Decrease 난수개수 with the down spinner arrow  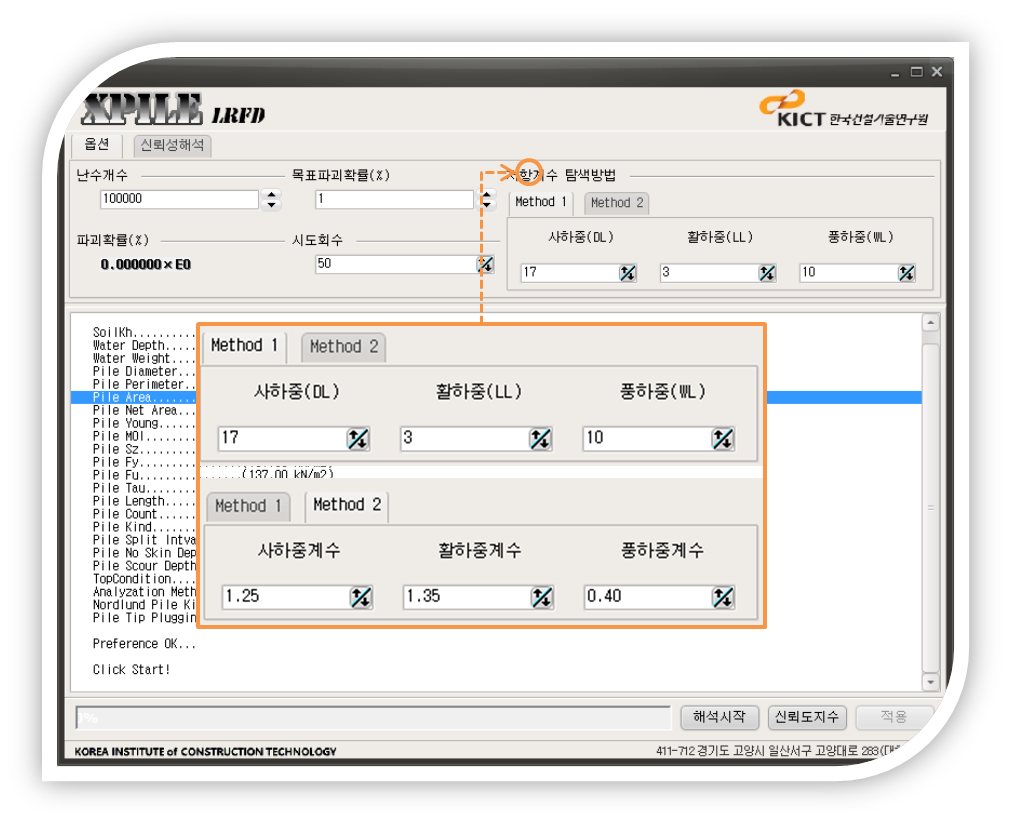(x=271, y=205)
